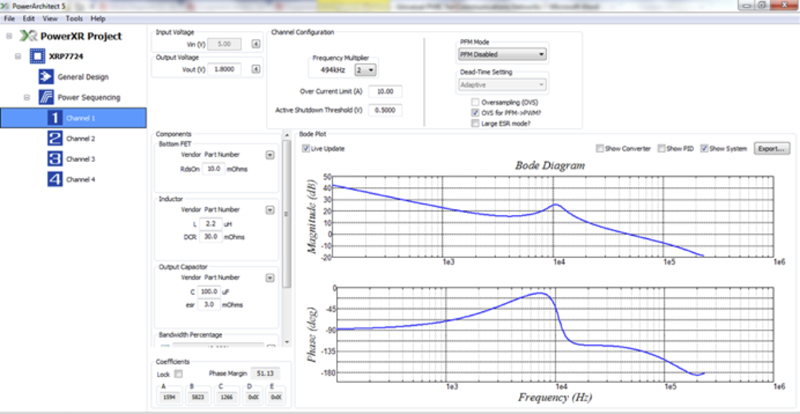Image resolution: width=800 pixels, height=414 pixels.
Task: Open the Output Capacitor part selector dropdown
Action: (x=270, y=278)
